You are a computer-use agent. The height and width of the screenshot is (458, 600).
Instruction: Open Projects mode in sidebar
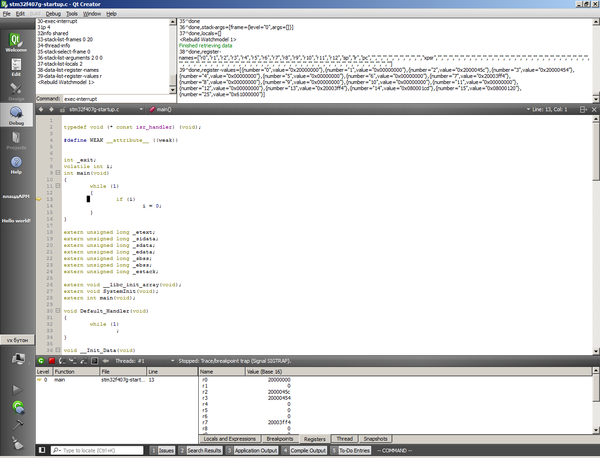16,140
